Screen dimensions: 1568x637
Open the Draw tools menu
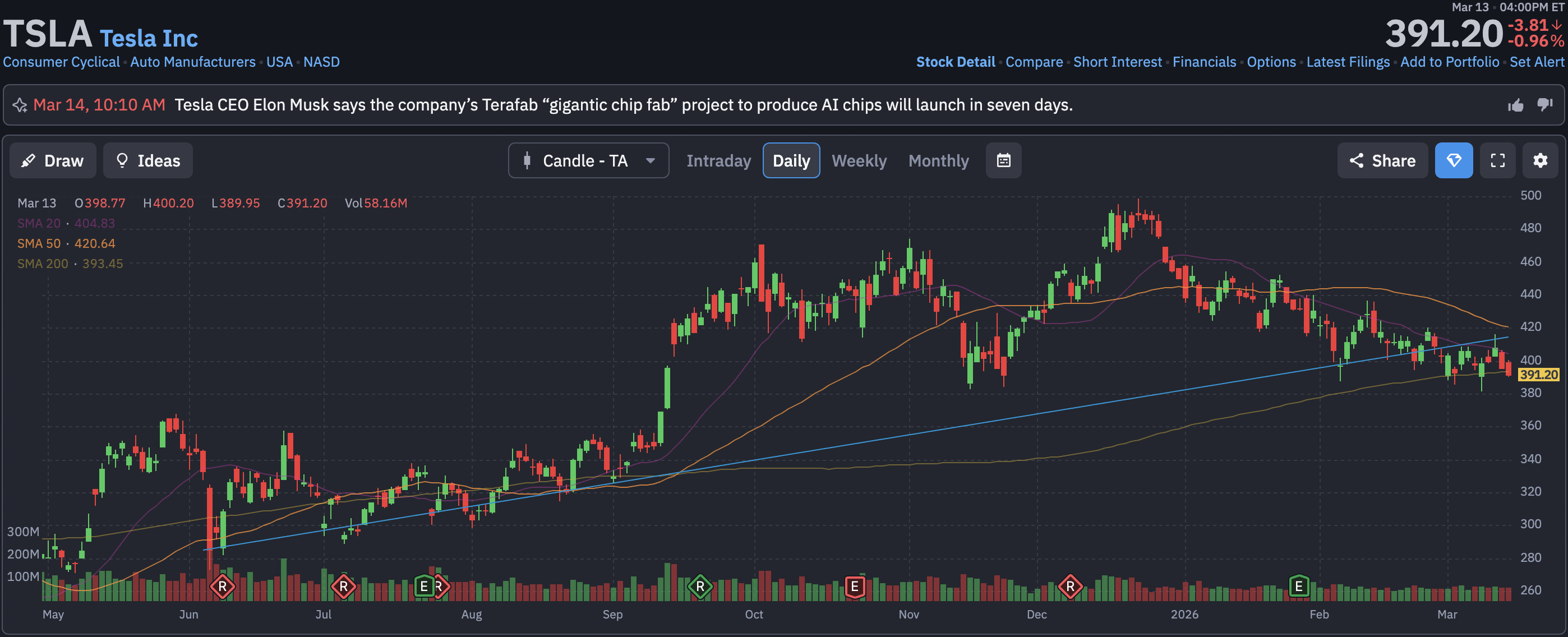pos(53,160)
